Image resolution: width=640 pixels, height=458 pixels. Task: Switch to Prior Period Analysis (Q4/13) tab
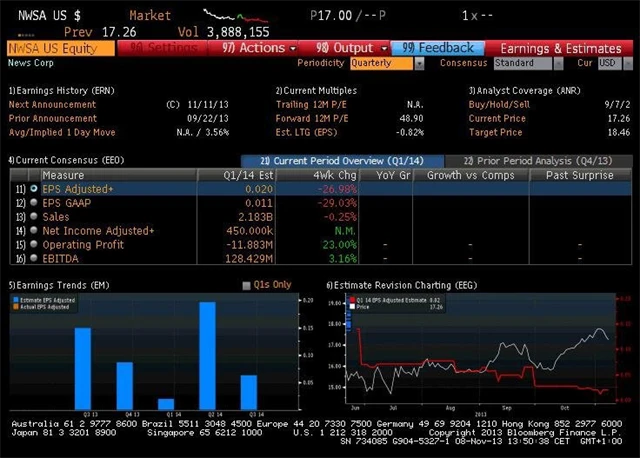click(538, 161)
